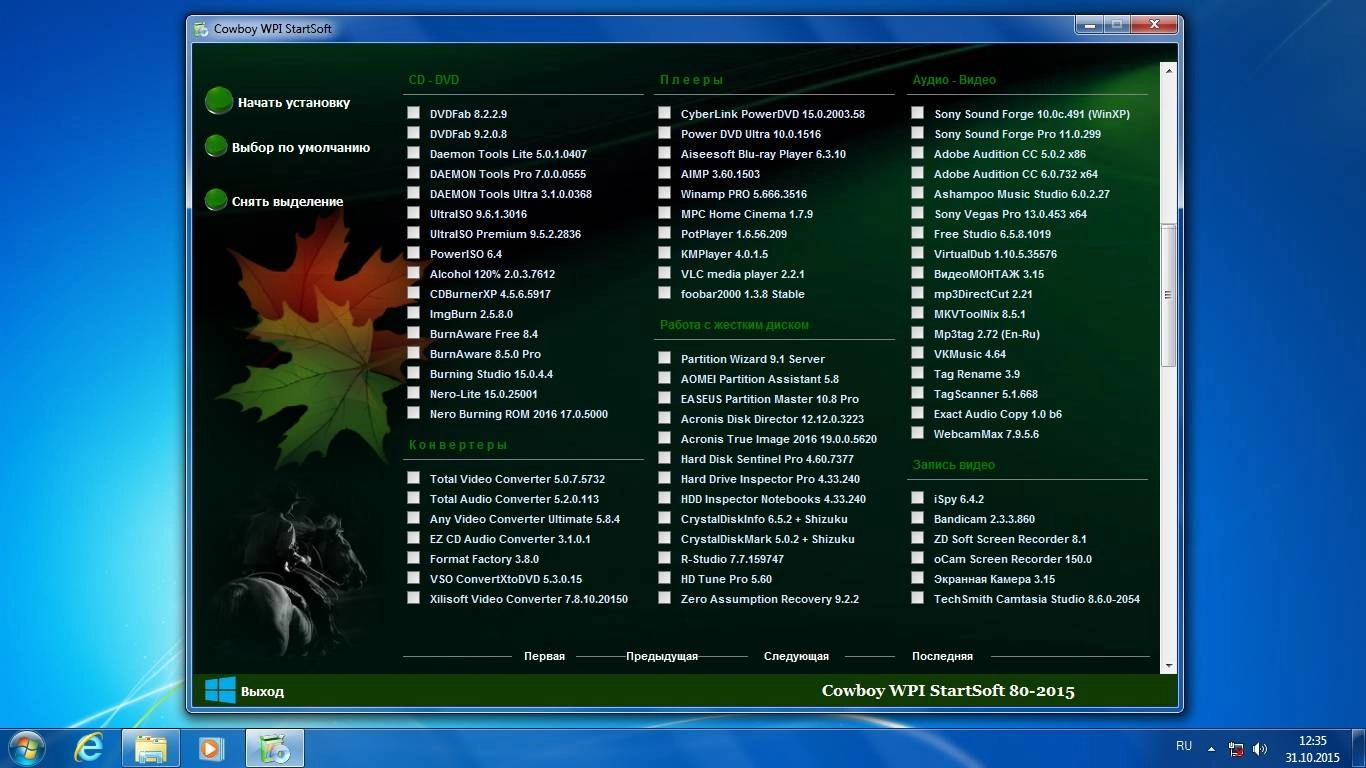This screenshot has height=768, width=1366.
Task: Launch Internet Explorer from taskbar
Action: click(x=89, y=747)
